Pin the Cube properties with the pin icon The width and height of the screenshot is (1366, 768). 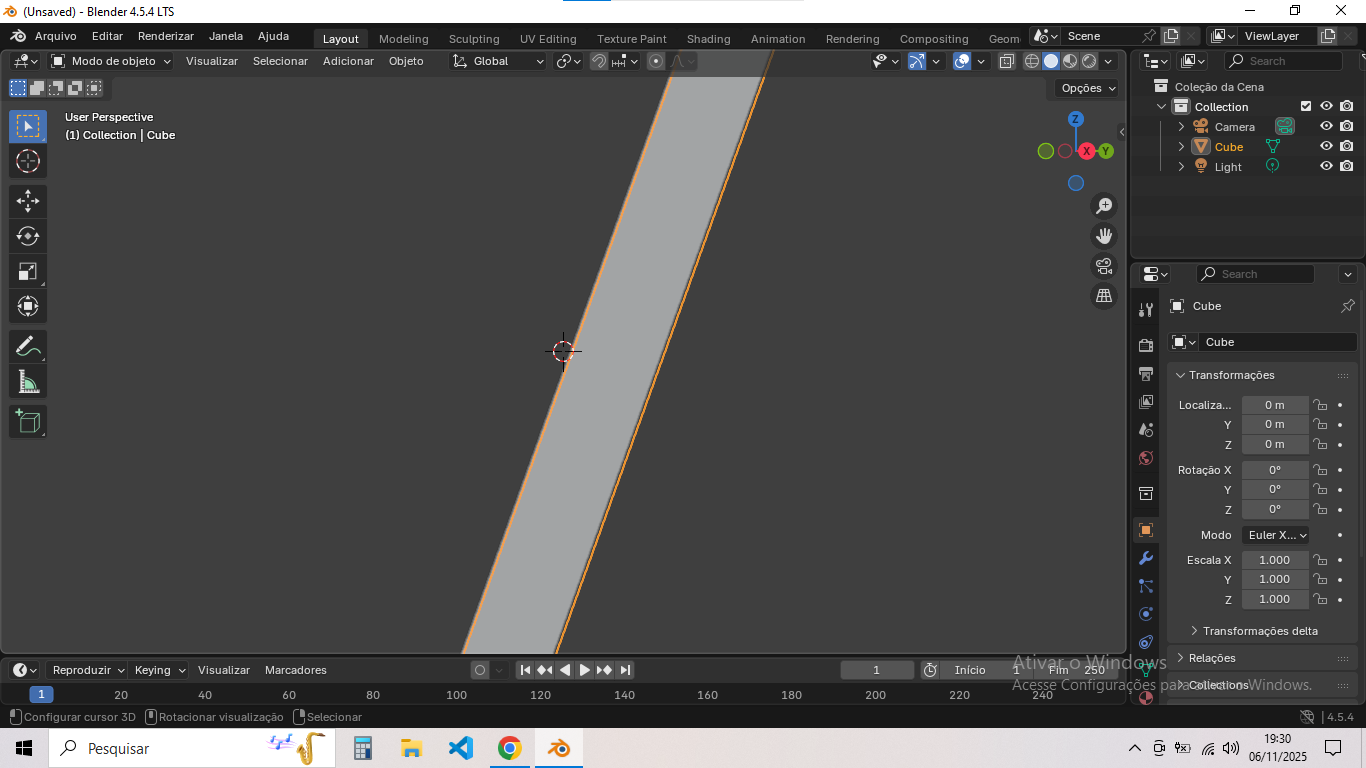1347,306
